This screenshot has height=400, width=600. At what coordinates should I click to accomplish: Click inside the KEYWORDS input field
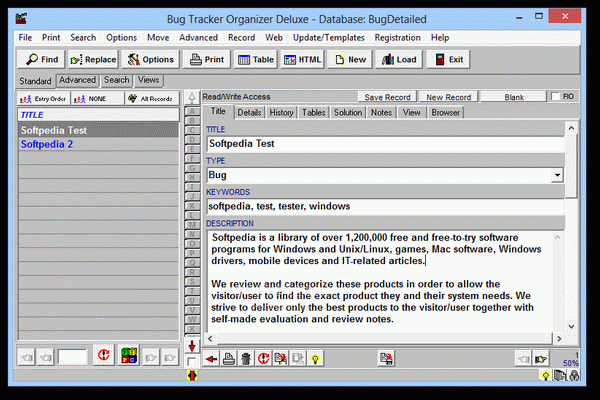point(385,206)
